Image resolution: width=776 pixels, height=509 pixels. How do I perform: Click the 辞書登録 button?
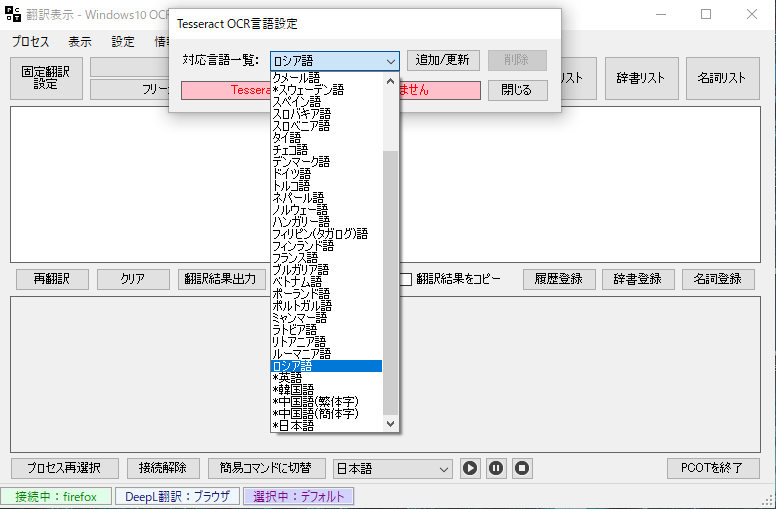638,279
